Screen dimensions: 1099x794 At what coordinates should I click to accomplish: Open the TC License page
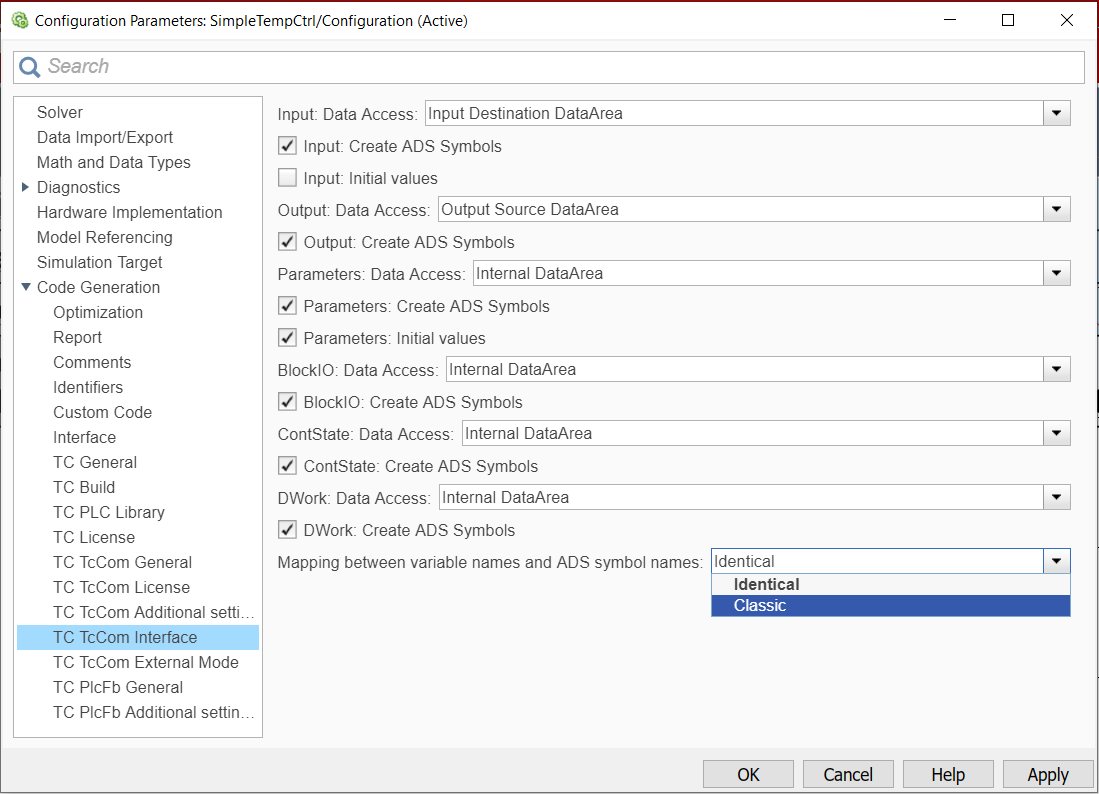[94, 538]
